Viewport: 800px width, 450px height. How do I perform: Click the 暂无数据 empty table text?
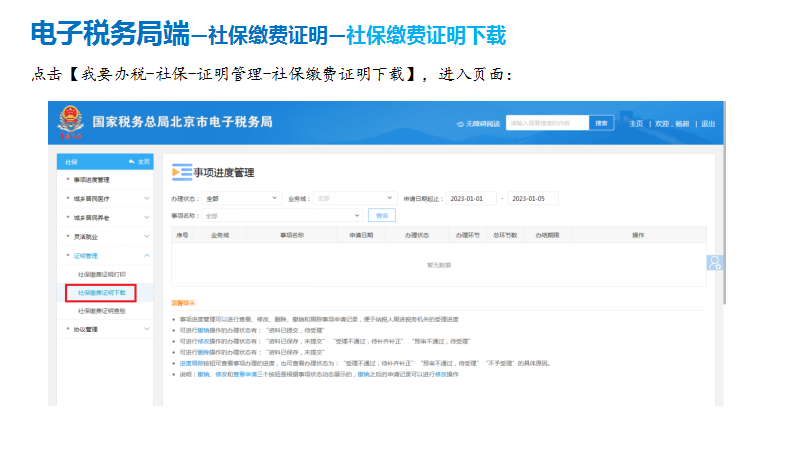(x=439, y=265)
